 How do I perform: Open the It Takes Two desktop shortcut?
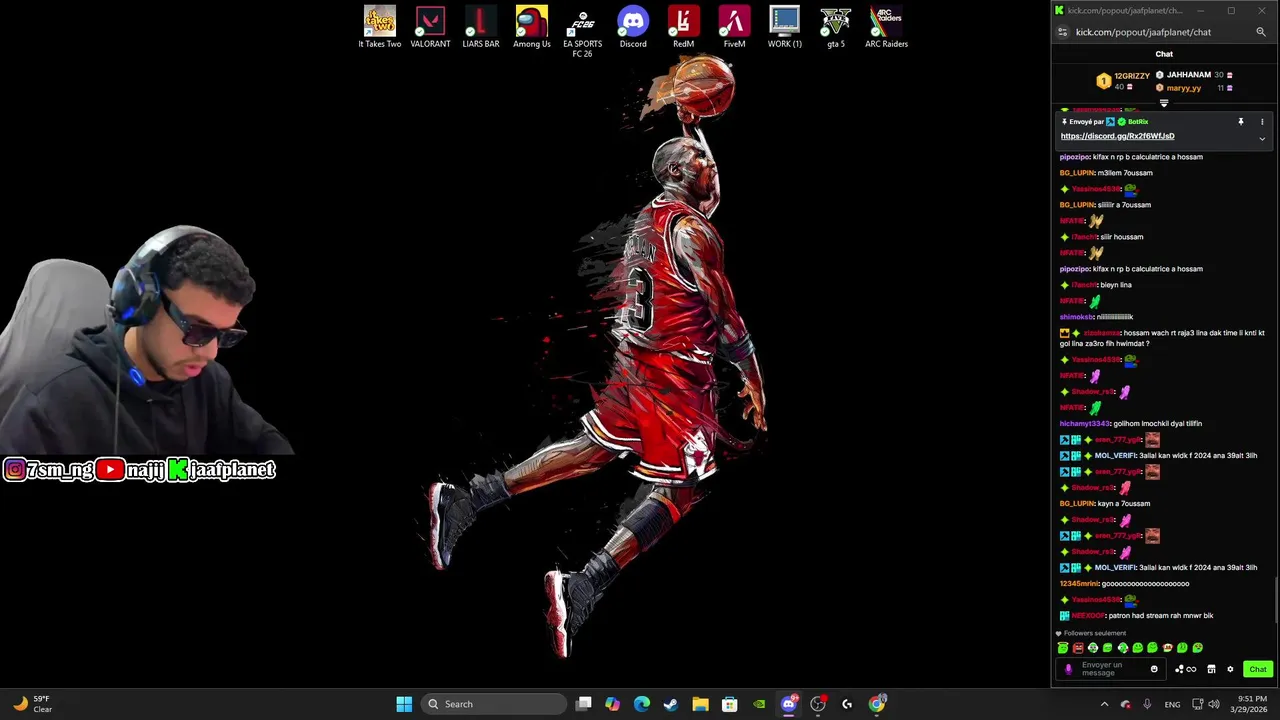pos(380,27)
